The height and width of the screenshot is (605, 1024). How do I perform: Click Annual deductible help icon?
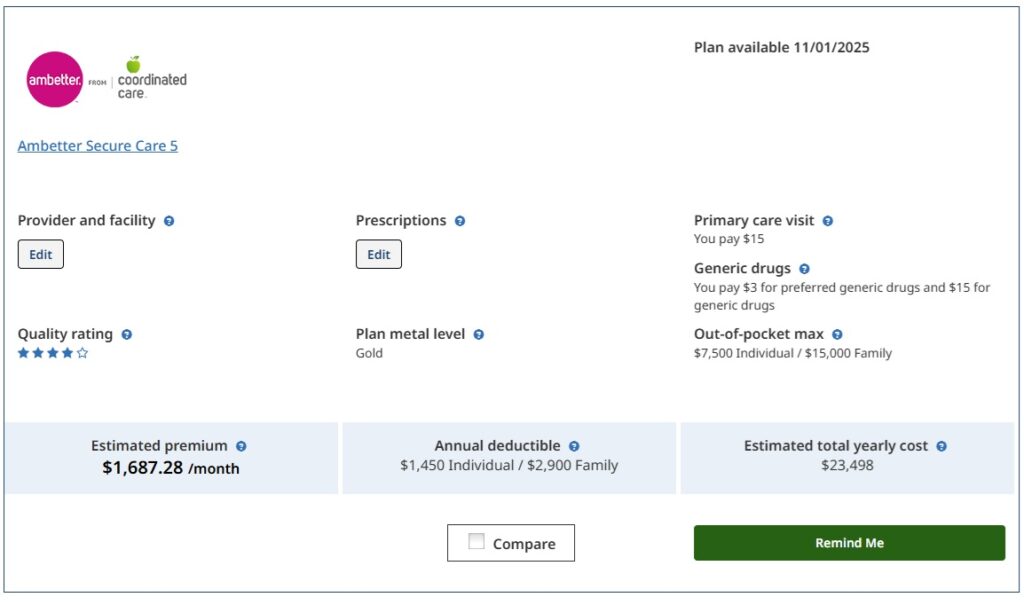[574, 447]
